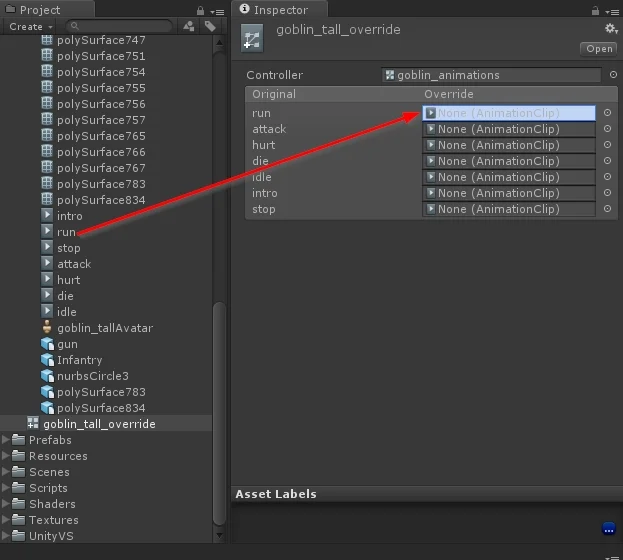Select goblin_tall_override asset in Project

99,424
